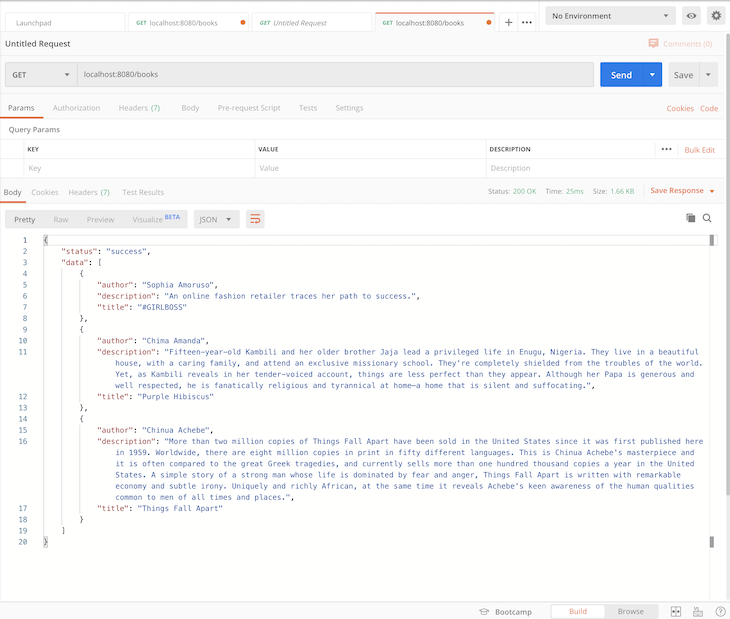This screenshot has height=619, width=730.
Task: Click the main window vertical scrollbar
Action: 728,263
